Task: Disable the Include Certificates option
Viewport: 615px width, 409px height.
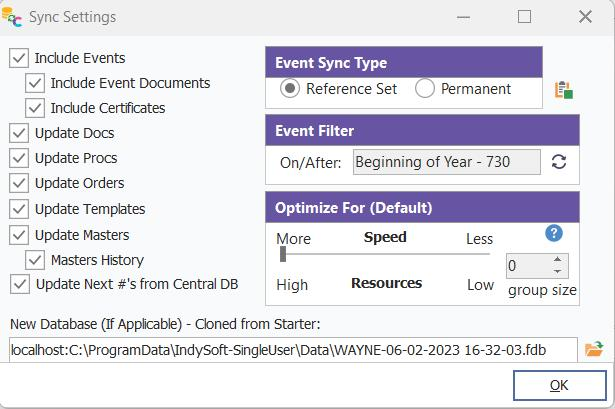Action: click(x=35, y=108)
